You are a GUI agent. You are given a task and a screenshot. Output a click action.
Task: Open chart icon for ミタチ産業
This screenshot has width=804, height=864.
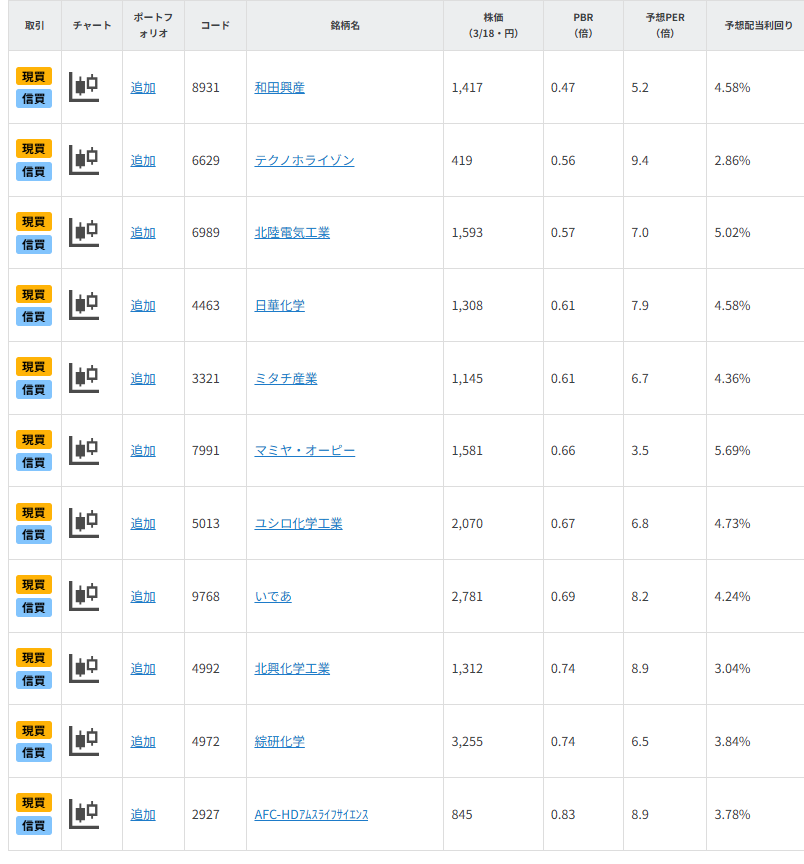84,378
